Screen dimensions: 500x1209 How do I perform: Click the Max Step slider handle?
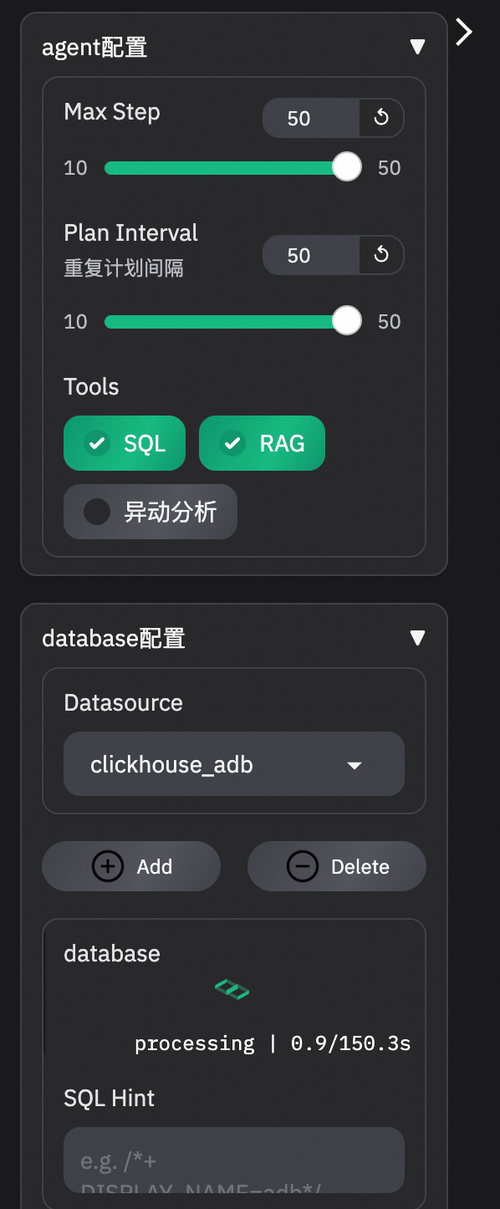(347, 167)
